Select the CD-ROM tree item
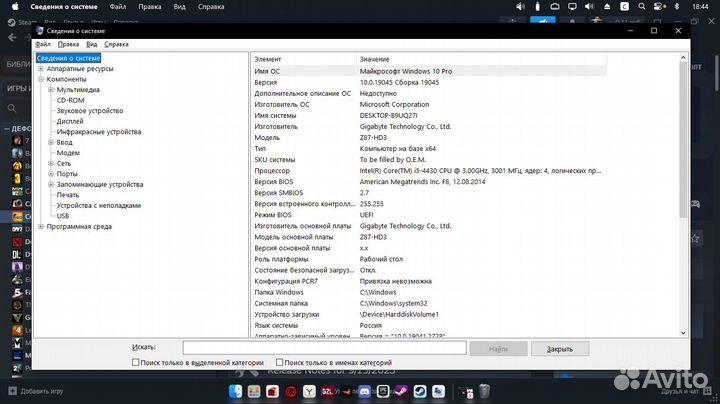The image size is (720, 404). click(70, 100)
